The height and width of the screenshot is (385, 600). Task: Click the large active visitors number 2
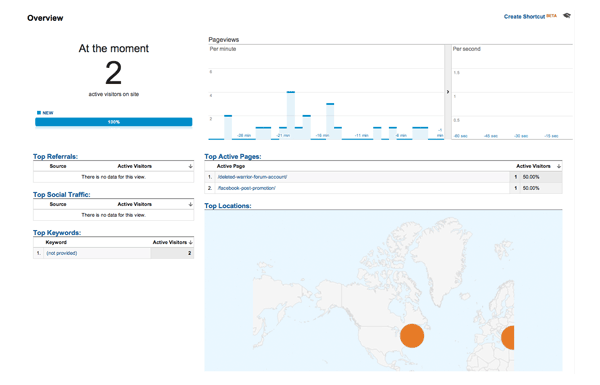pyautogui.click(x=114, y=73)
